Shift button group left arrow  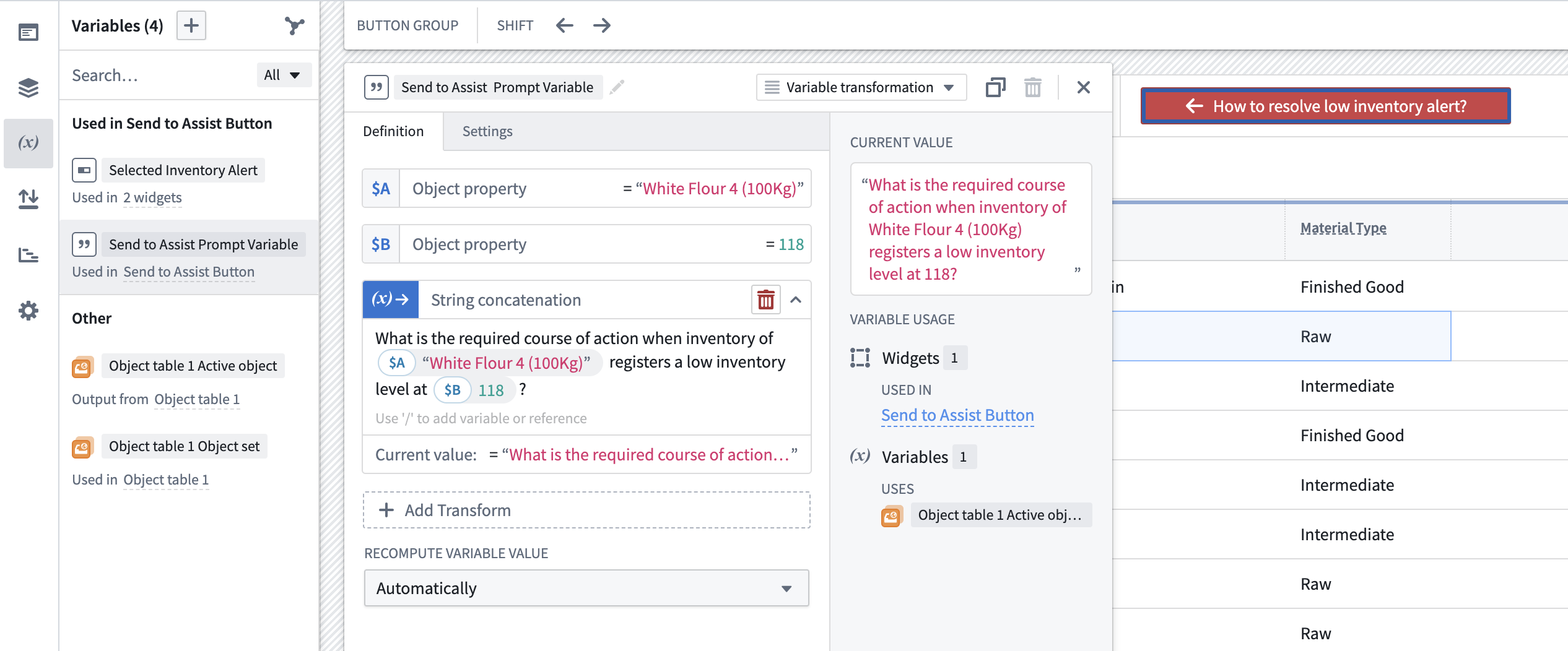point(565,25)
